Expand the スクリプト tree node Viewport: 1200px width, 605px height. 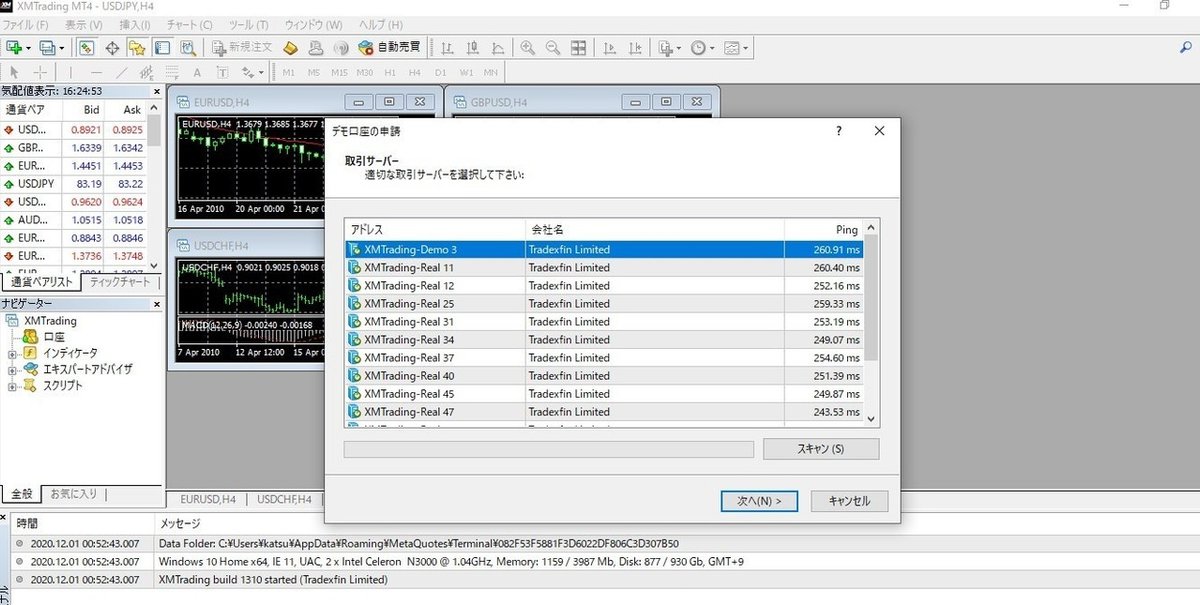tap(12, 385)
